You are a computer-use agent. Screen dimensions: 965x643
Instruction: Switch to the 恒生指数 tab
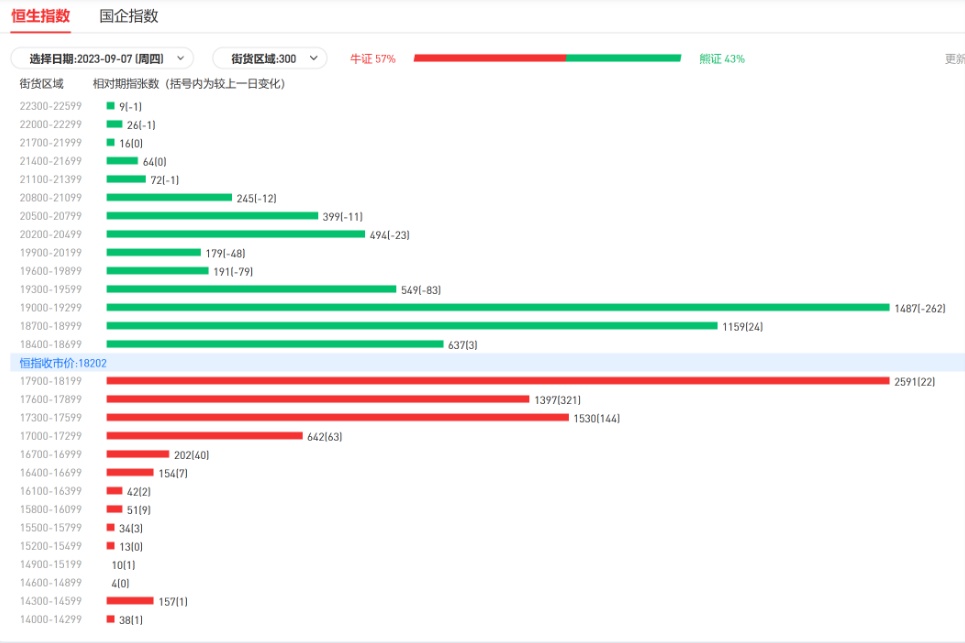click(x=40, y=16)
